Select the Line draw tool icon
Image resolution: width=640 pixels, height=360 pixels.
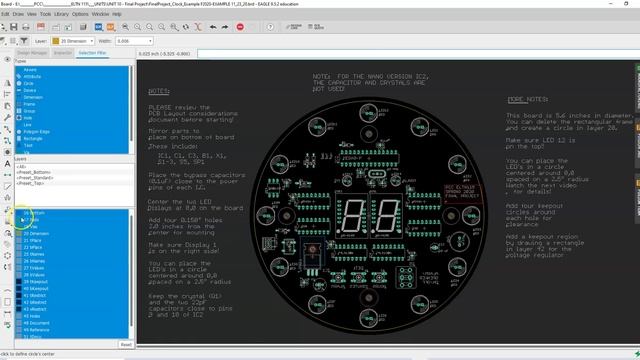coord(7,187)
